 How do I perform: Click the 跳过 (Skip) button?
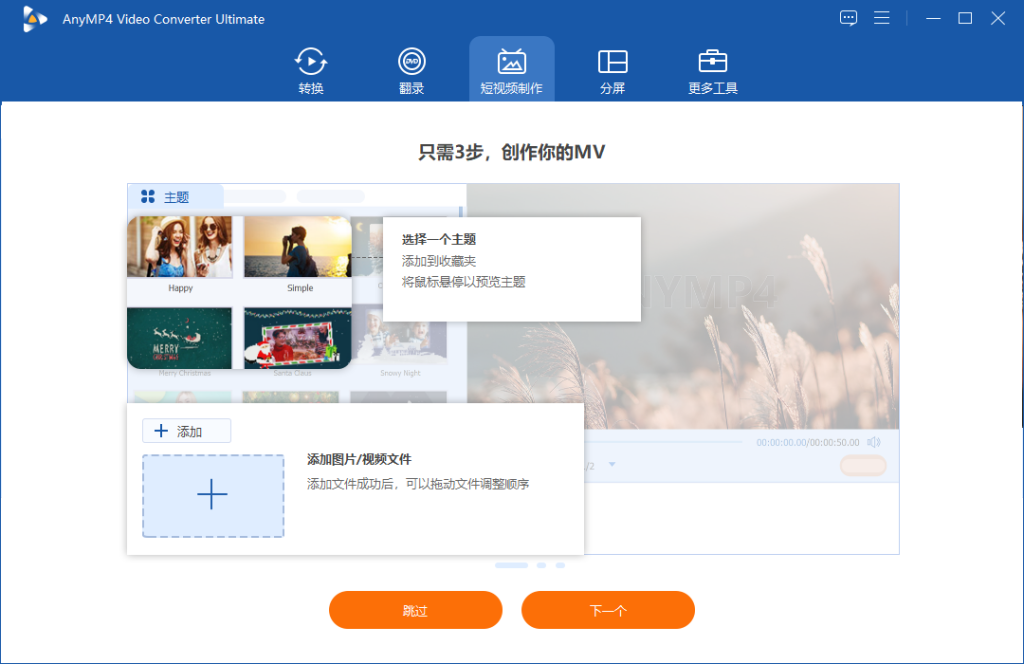[x=415, y=610]
